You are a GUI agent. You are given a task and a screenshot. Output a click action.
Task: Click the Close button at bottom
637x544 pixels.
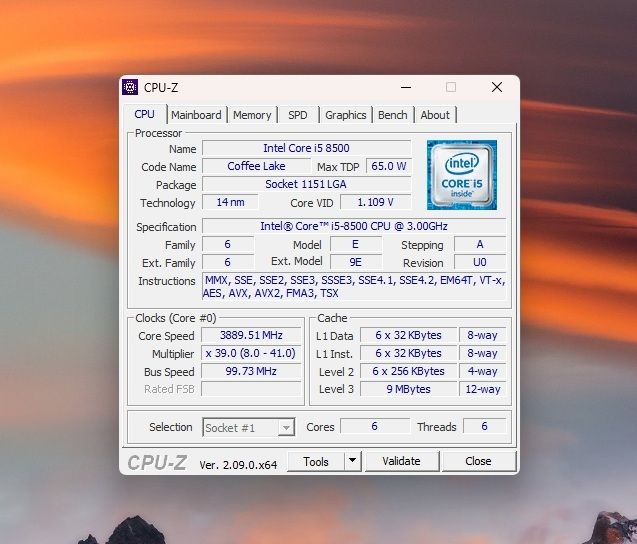pyautogui.click(x=479, y=461)
